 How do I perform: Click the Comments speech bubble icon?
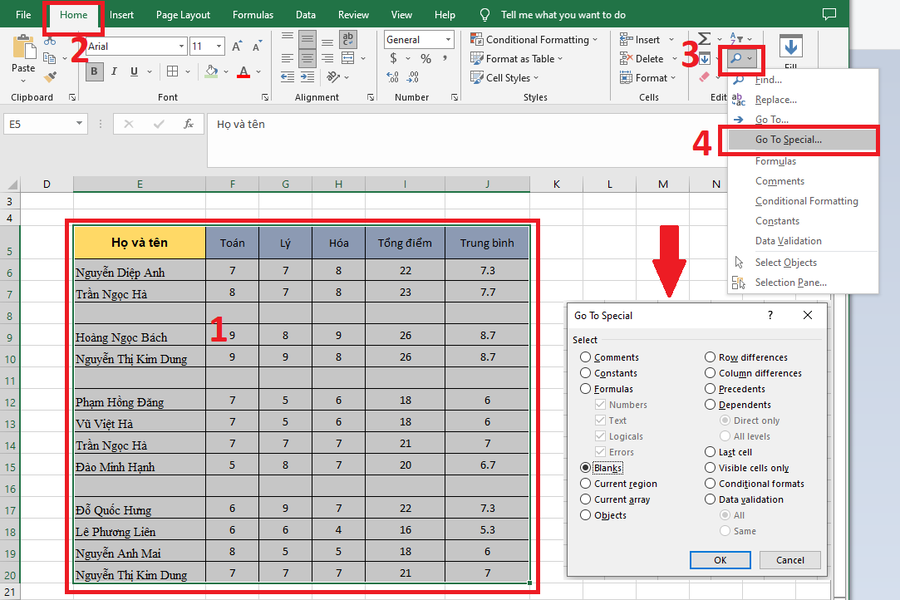coord(829,14)
